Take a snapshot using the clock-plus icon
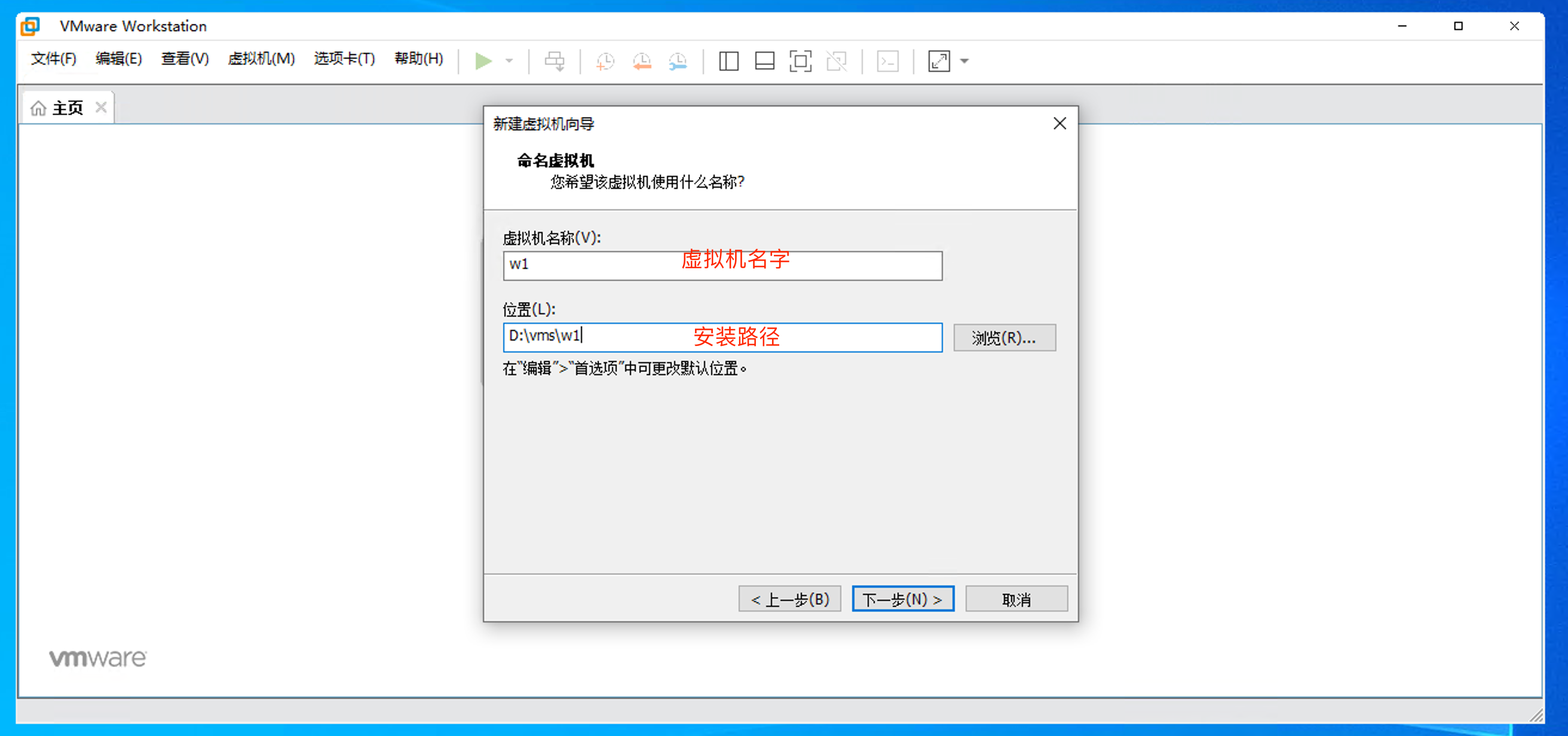The width and height of the screenshot is (1568, 736). point(606,61)
